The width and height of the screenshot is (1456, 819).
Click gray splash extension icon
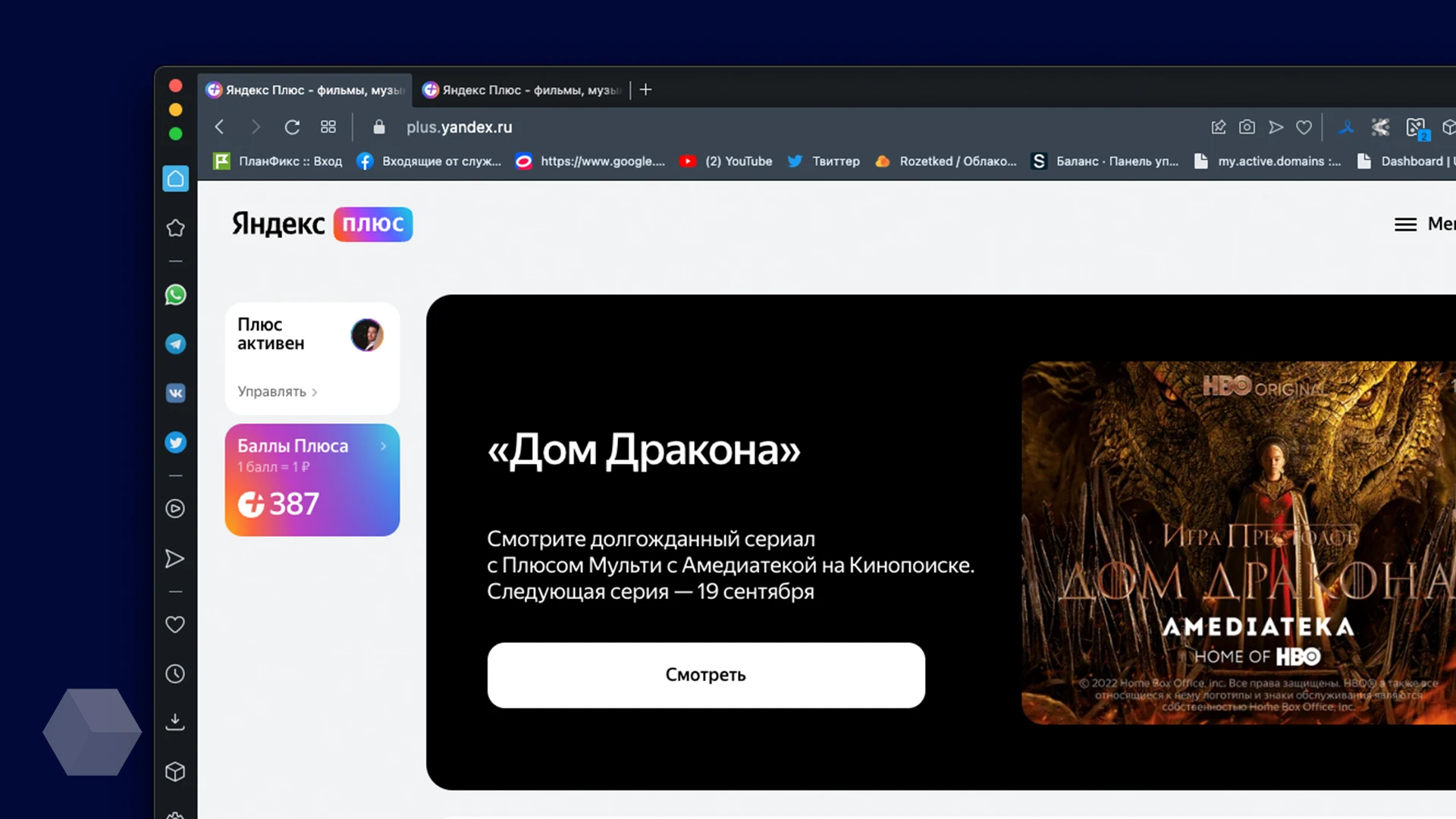[x=1380, y=127]
